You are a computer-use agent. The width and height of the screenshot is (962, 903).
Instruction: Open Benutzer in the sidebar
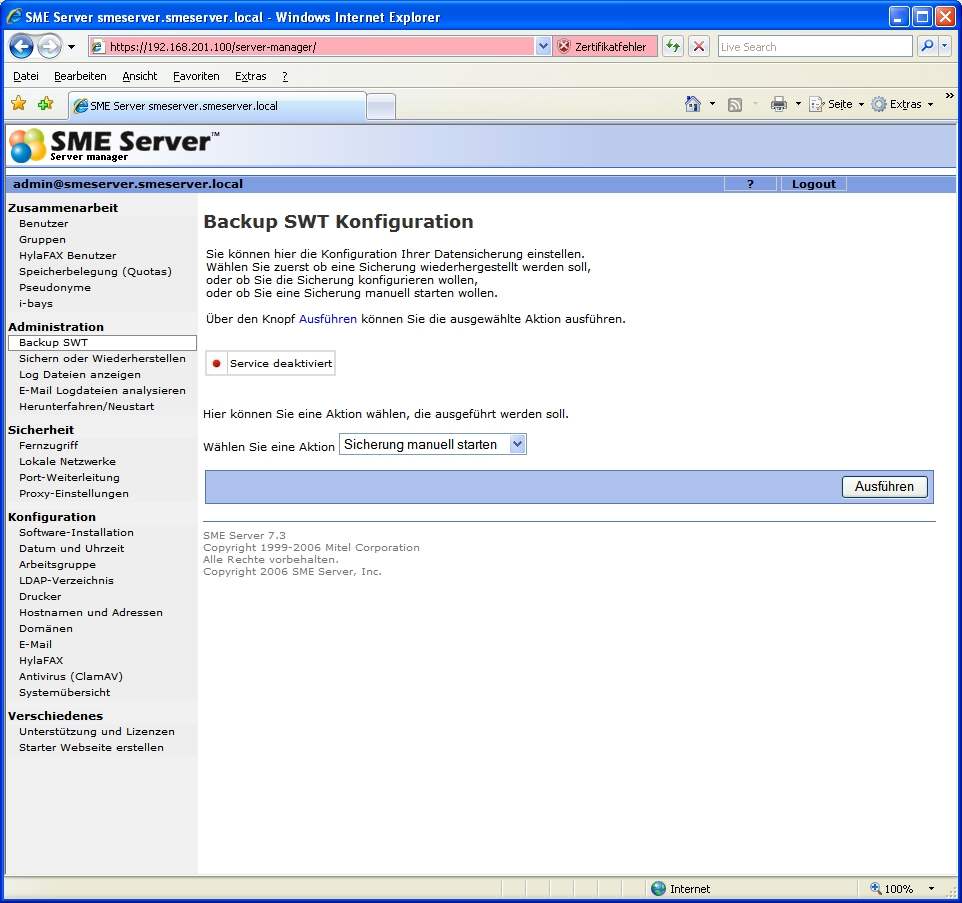coord(44,223)
